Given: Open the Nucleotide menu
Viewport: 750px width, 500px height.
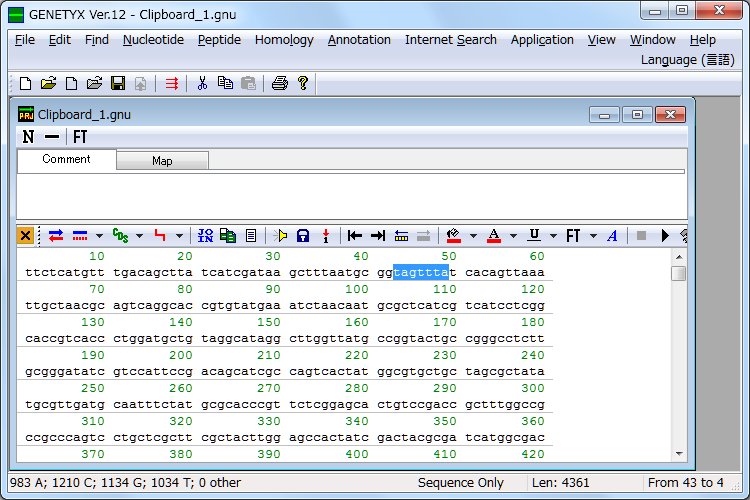Looking at the screenshot, I should point(153,40).
